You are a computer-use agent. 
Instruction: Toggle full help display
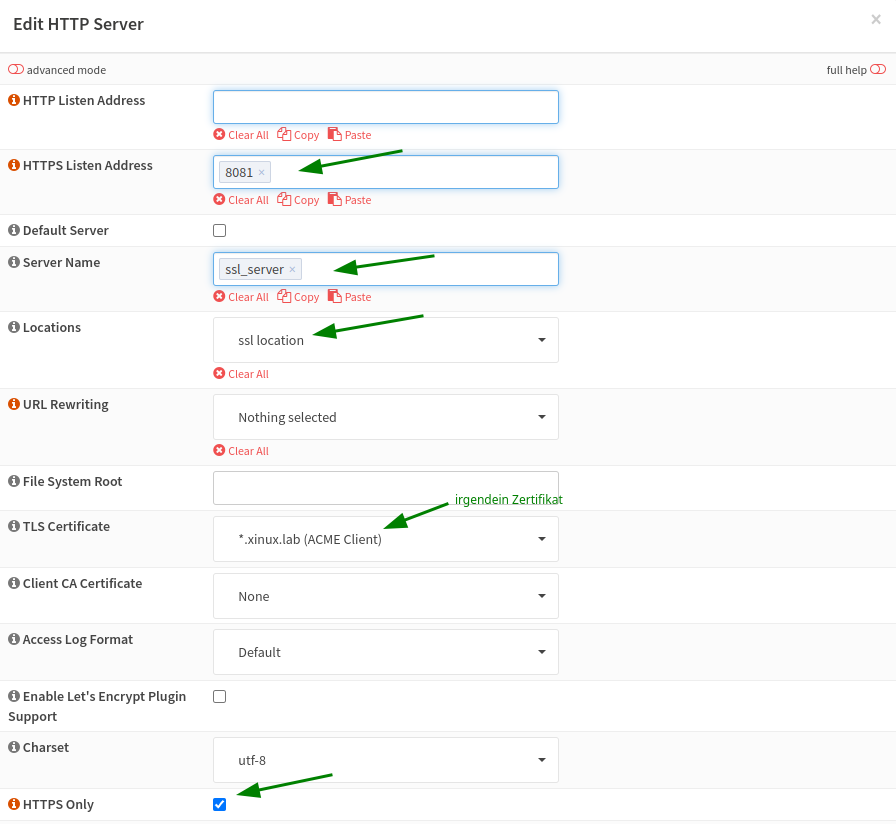[x=878, y=69]
